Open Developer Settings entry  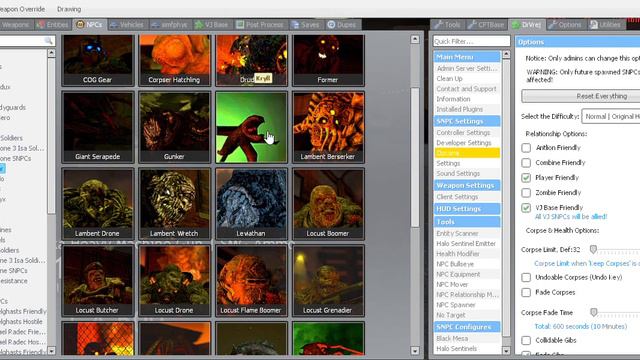467,143
